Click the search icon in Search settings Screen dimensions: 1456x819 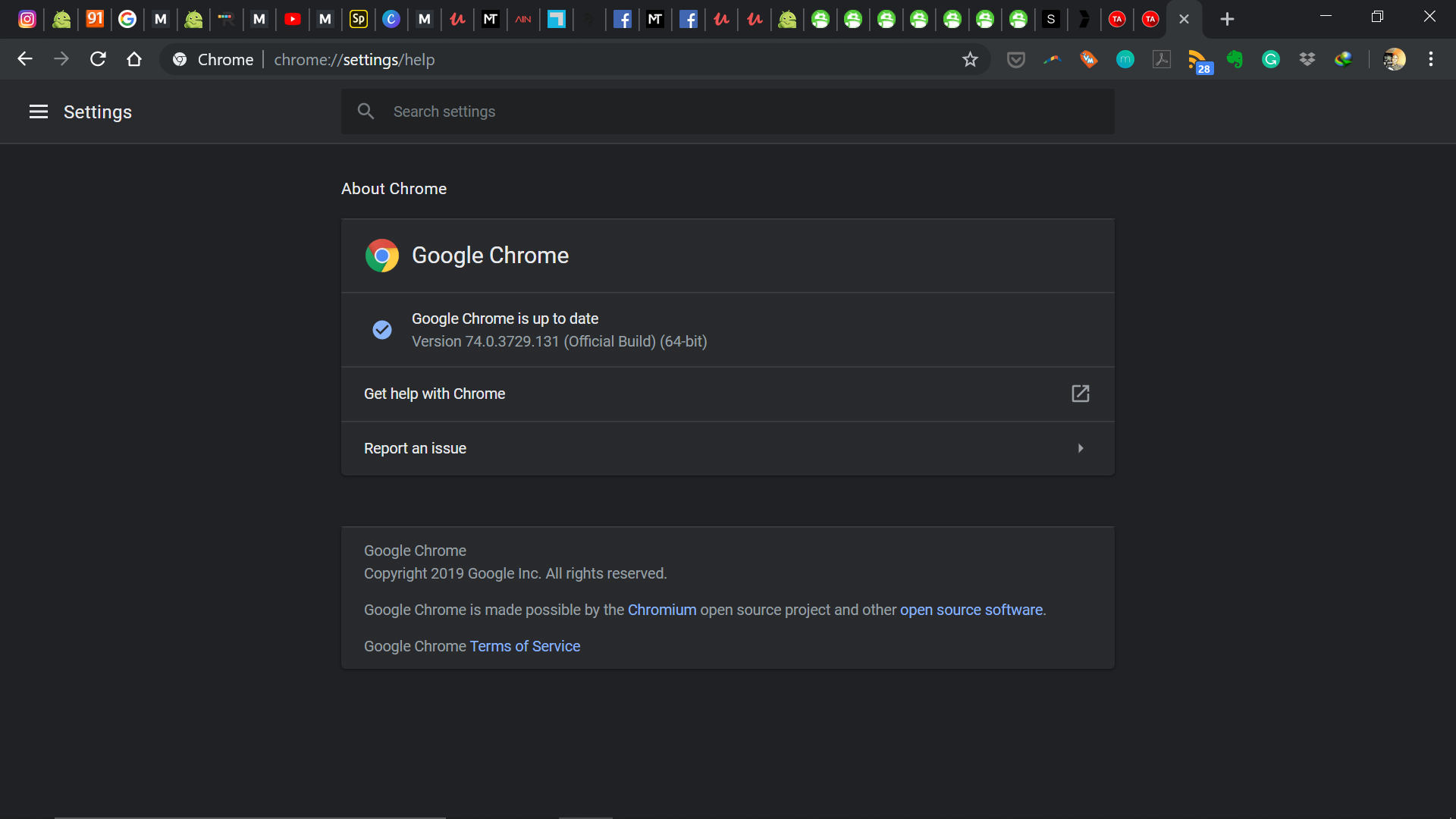366,111
